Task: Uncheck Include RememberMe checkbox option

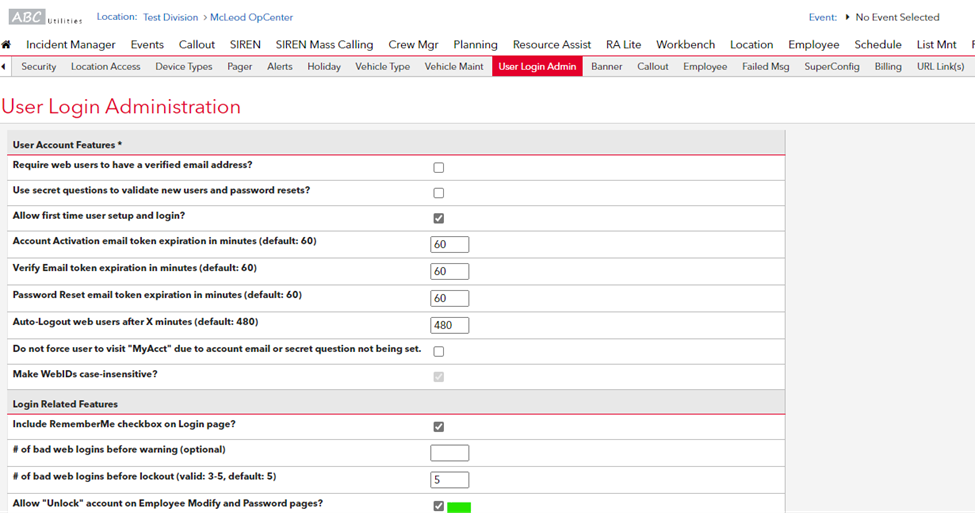Action: click(438, 427)
